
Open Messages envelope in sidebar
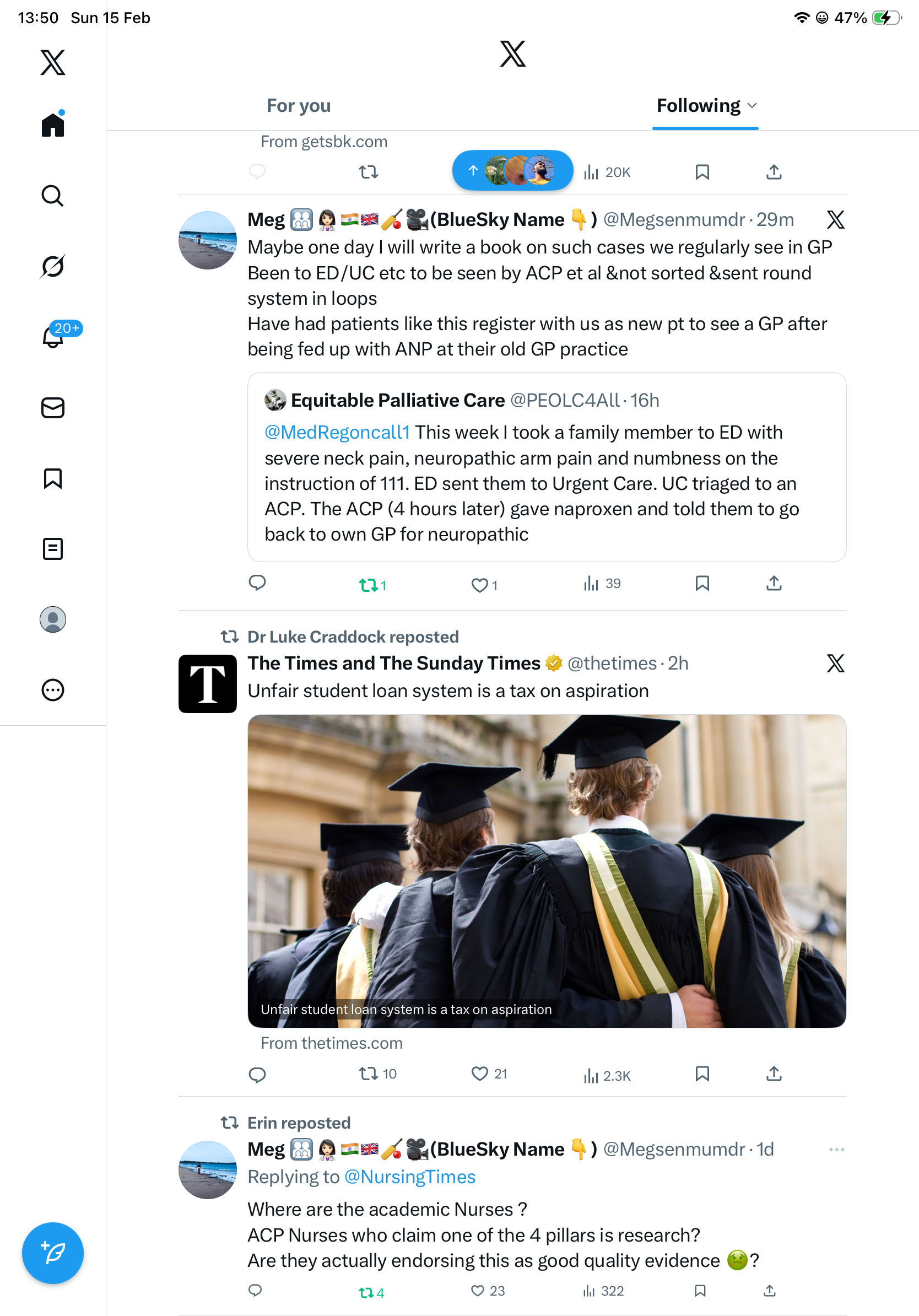[x=52, y=407]
